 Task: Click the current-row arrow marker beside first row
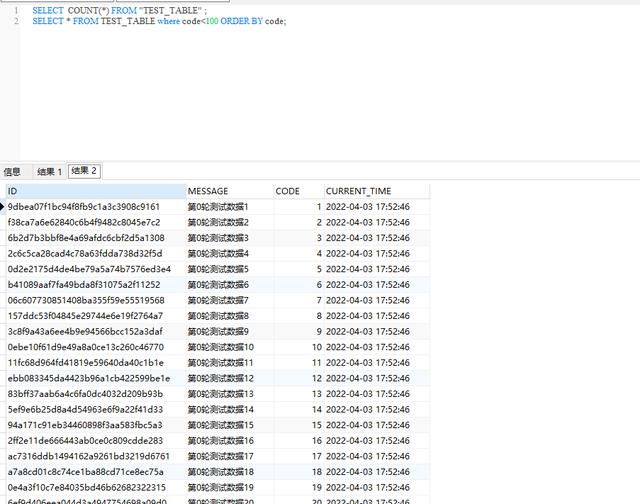tap(2, 206)
